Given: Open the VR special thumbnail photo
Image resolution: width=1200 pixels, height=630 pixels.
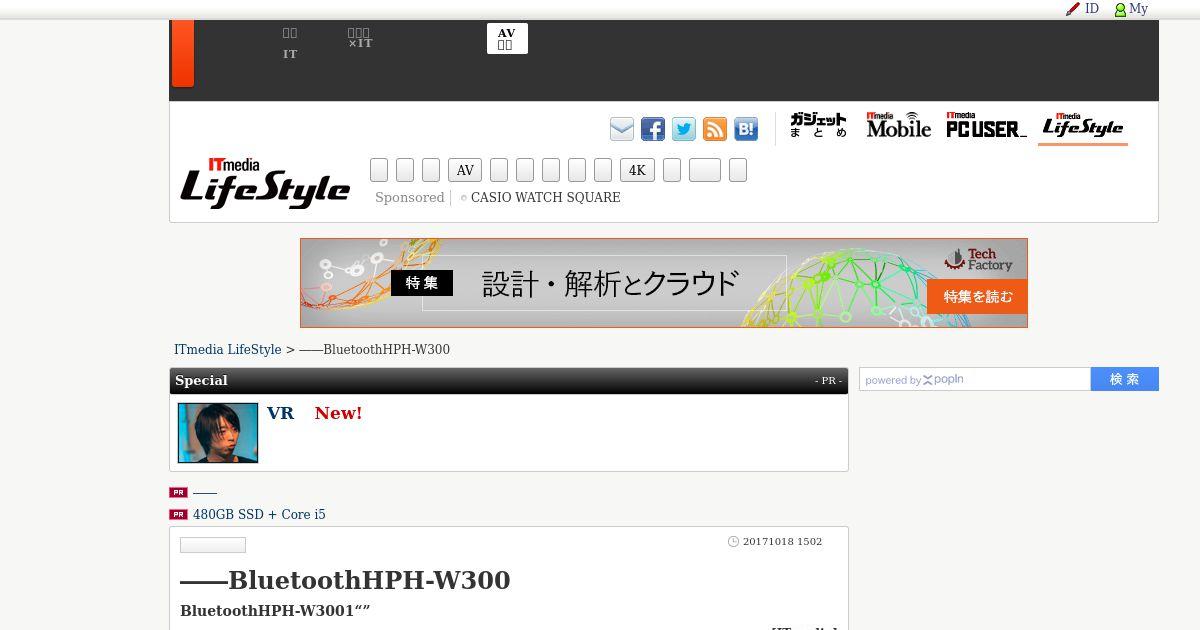Looking at the screenshot, I should pyautogui.click(x=218, y=433).
